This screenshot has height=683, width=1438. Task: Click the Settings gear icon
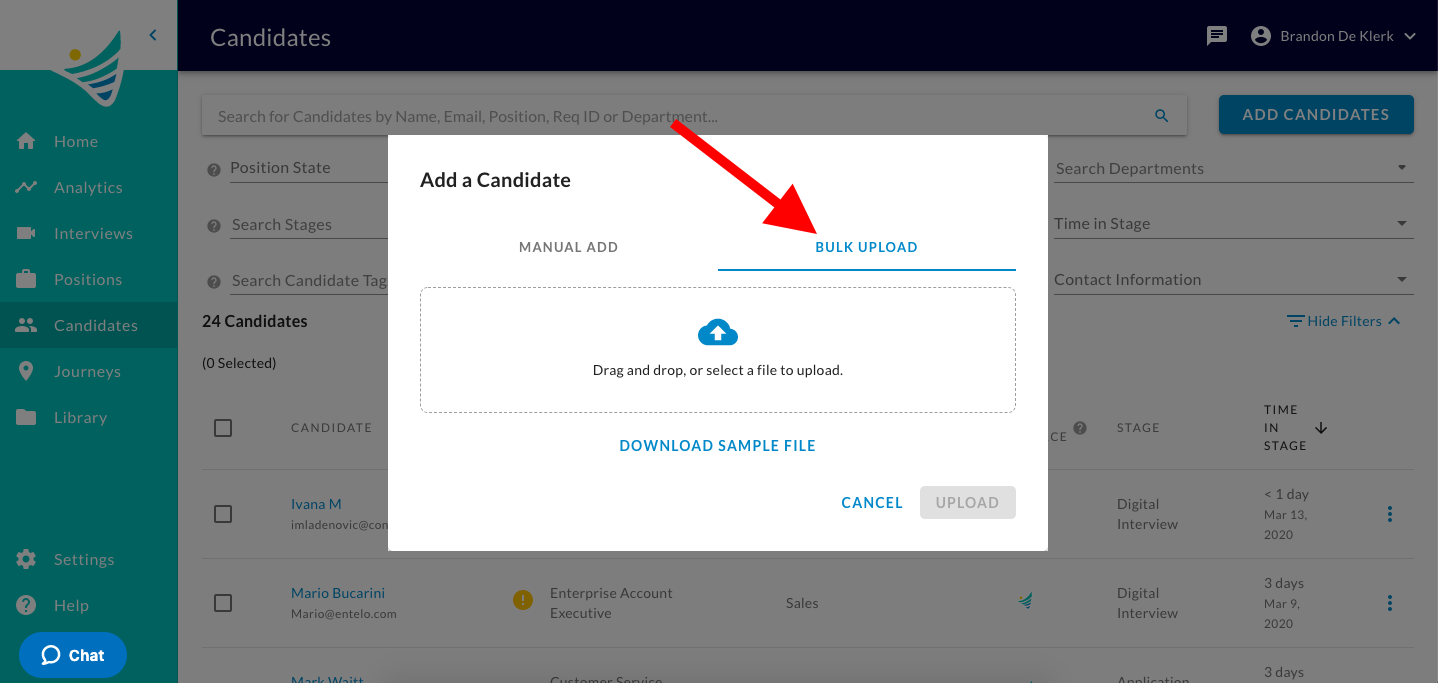click(26, 559)
